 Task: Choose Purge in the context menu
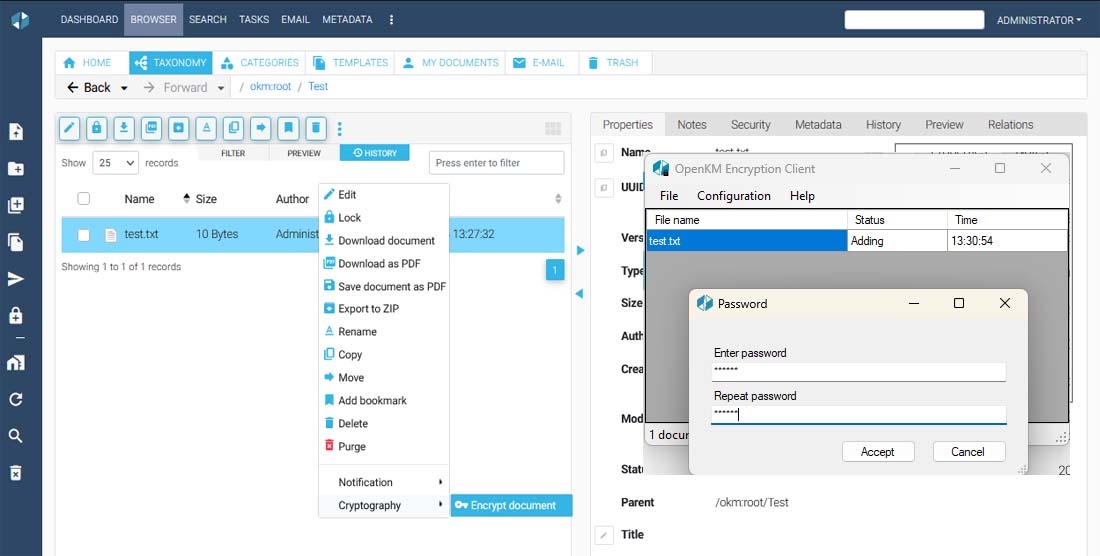pyautogui.click(x=384, y=447)
